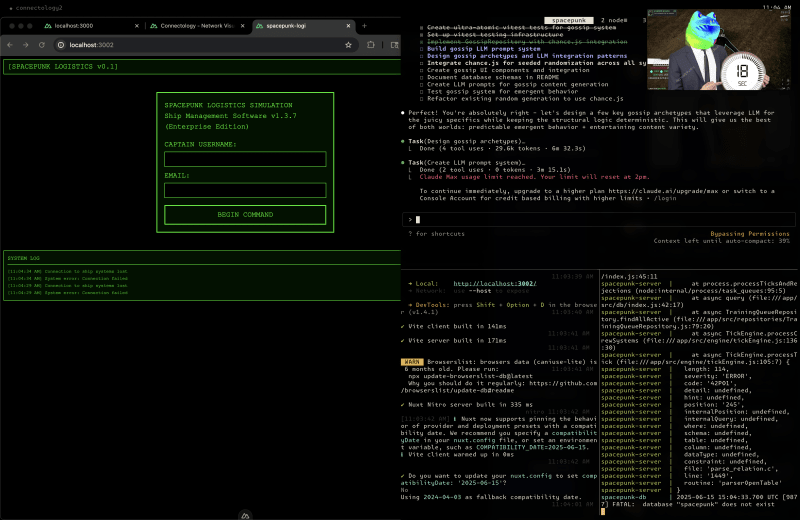Click the SYSTEM LOG heading

point(23,258)
